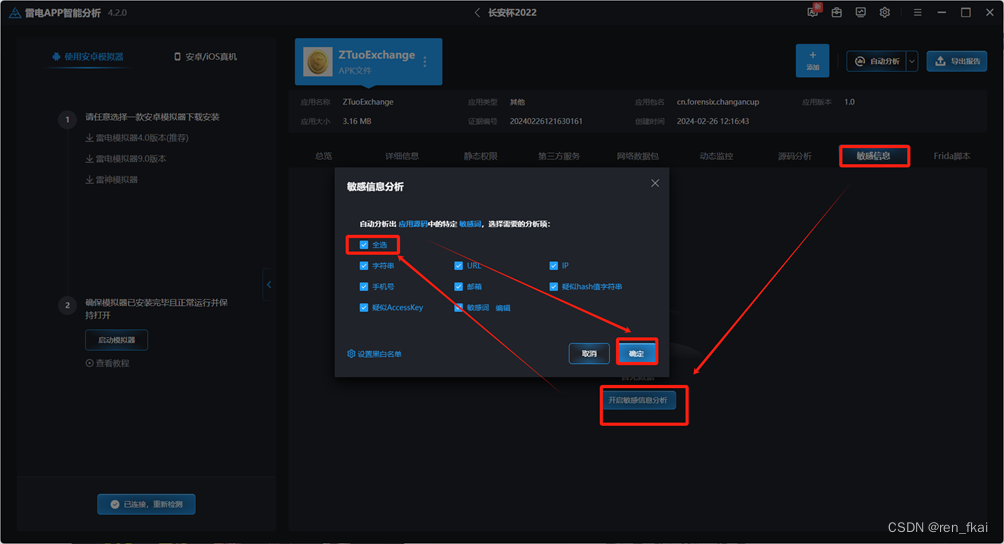Viewport: 1004px width, 544px height.
Task: Minimize the application window
Action: click(942, 12)
